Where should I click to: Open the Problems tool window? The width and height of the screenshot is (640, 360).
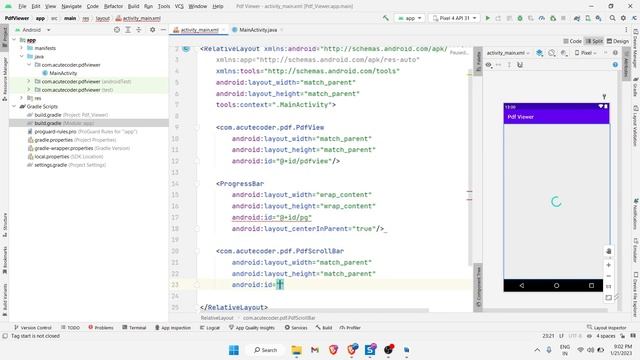tap(101, 327)
